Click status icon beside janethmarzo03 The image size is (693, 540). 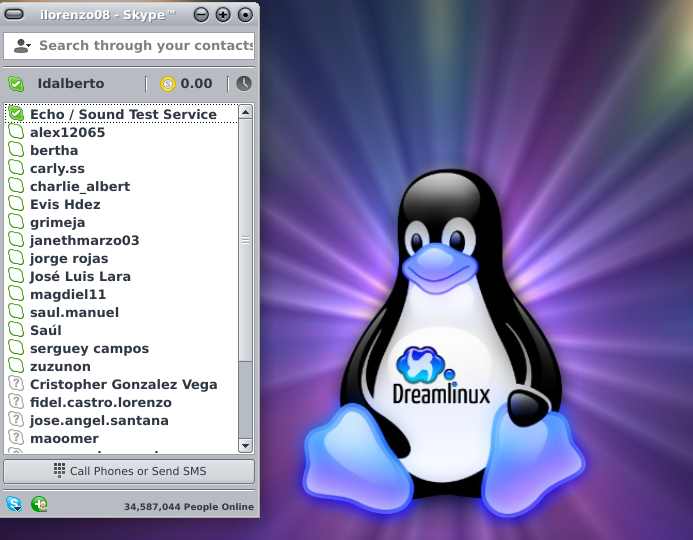coord(16,240)
